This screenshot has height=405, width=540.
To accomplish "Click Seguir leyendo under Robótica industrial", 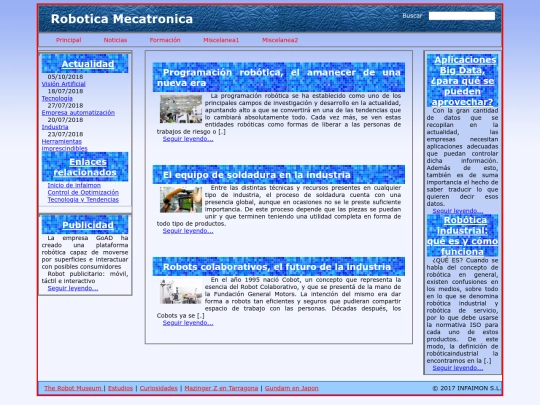I will click(458, 368).
